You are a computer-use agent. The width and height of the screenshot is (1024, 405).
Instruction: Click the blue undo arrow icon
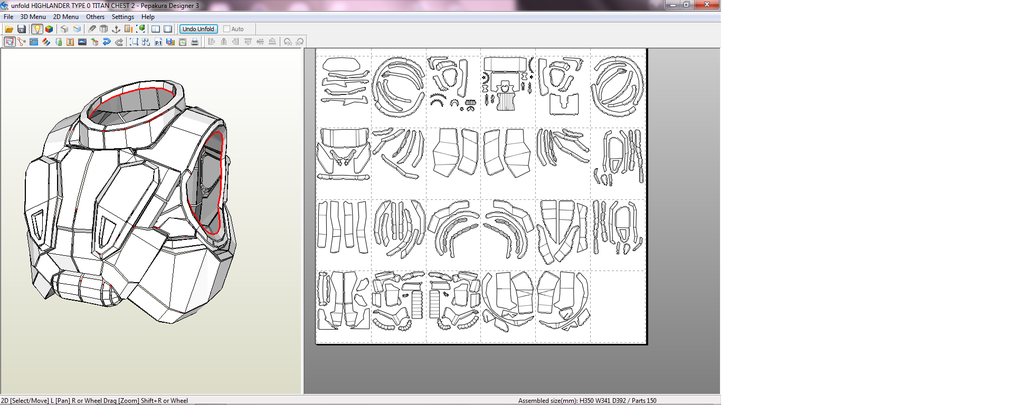pyautogui.click(x=106, y=42)
